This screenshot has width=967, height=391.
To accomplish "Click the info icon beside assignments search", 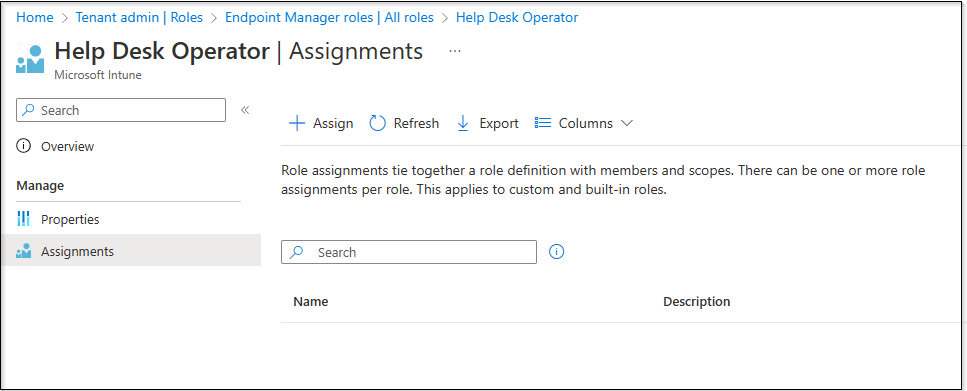I will (x=557, y=252).
